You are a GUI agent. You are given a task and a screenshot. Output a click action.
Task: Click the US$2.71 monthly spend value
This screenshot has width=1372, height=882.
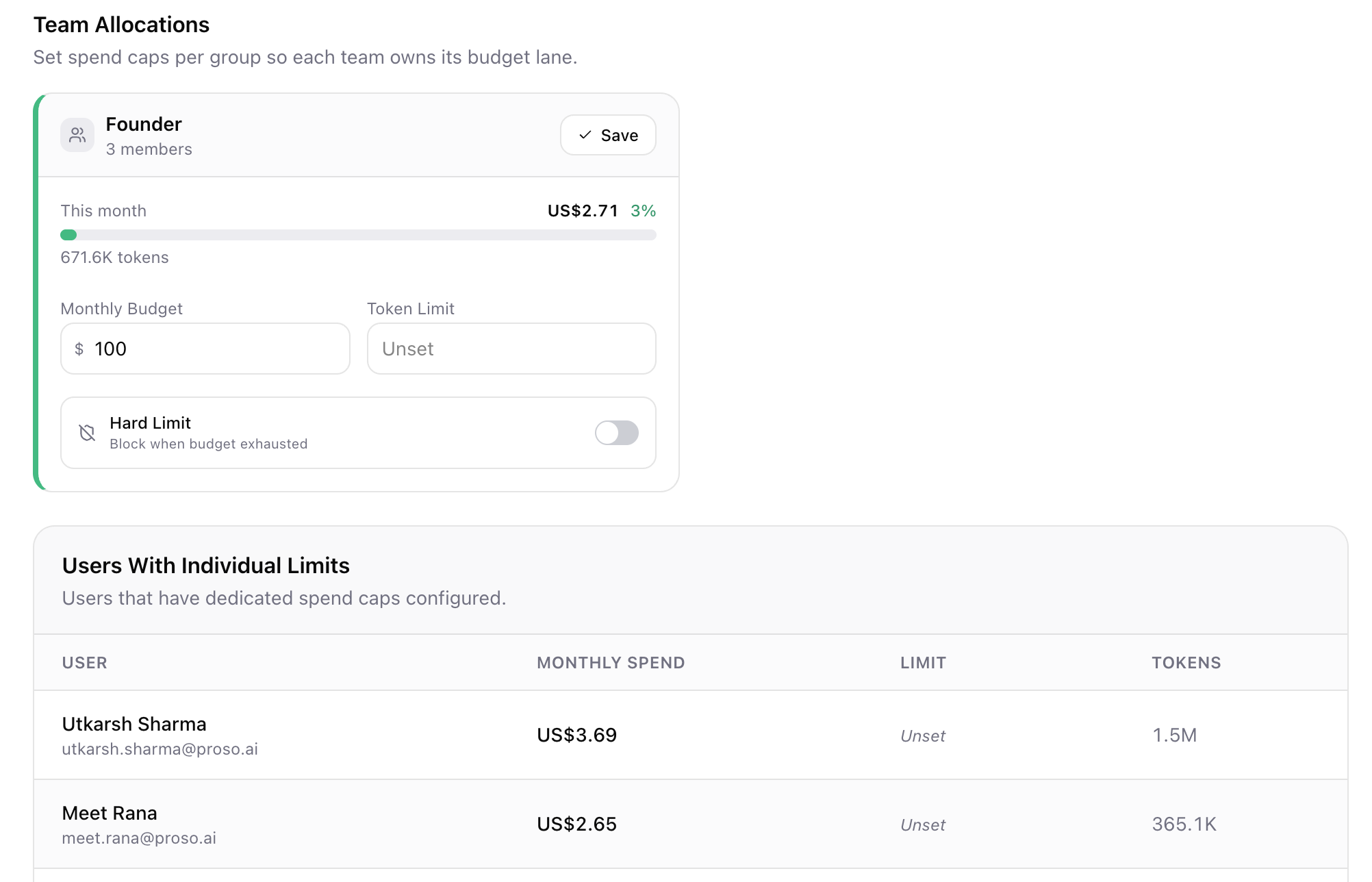[x=583, y=211]
